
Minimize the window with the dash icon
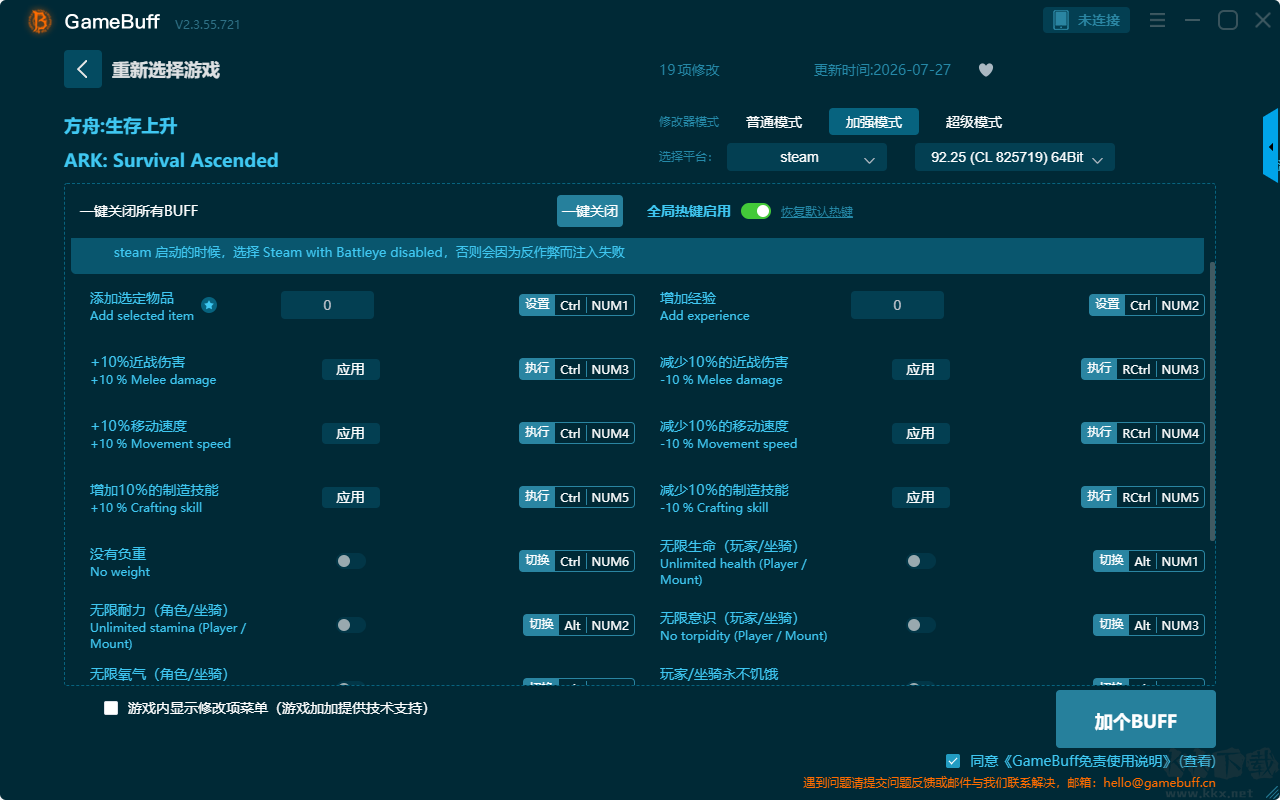point(1192,20)
